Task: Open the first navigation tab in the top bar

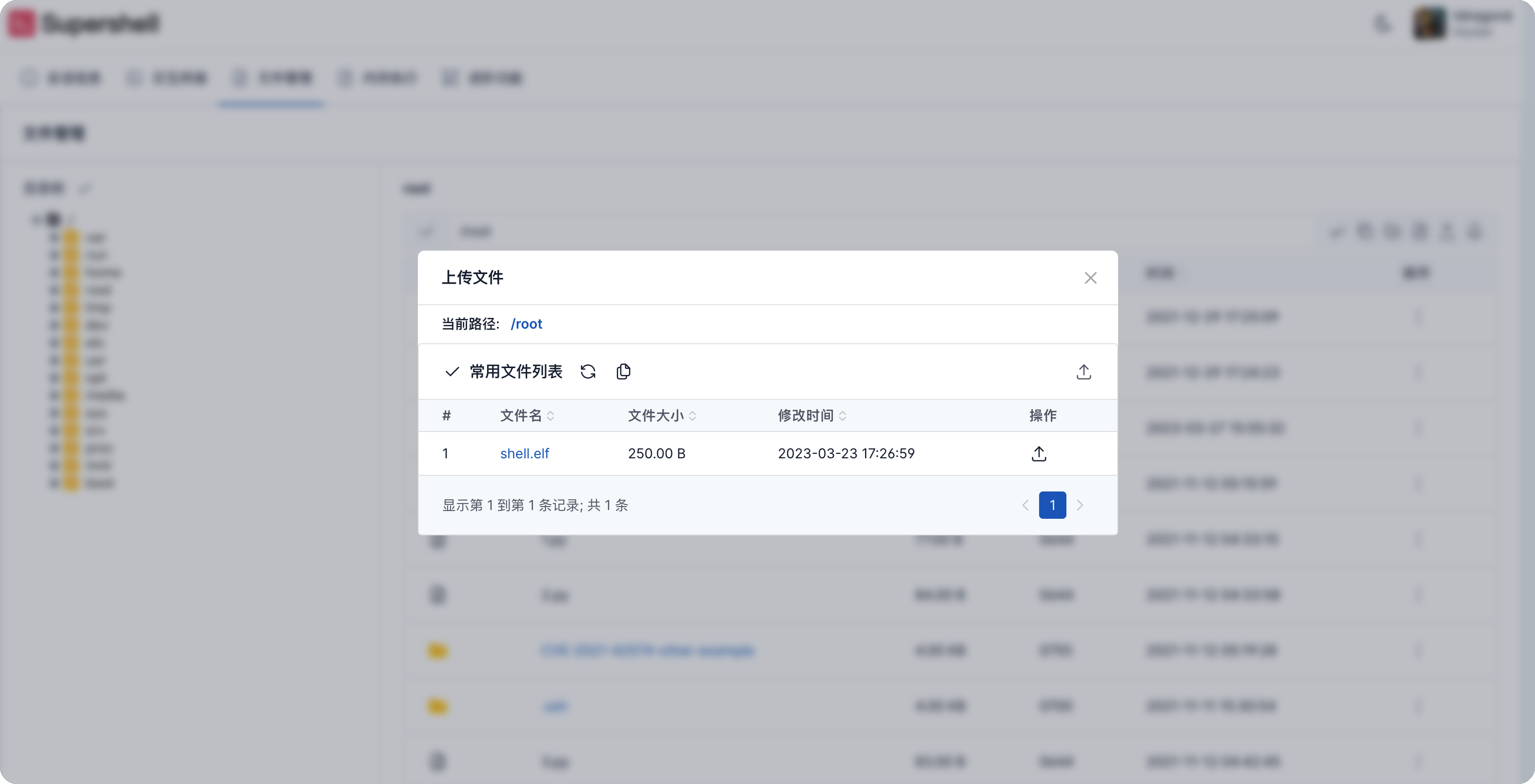Action: pyautogui.click(x=61, y=78)
